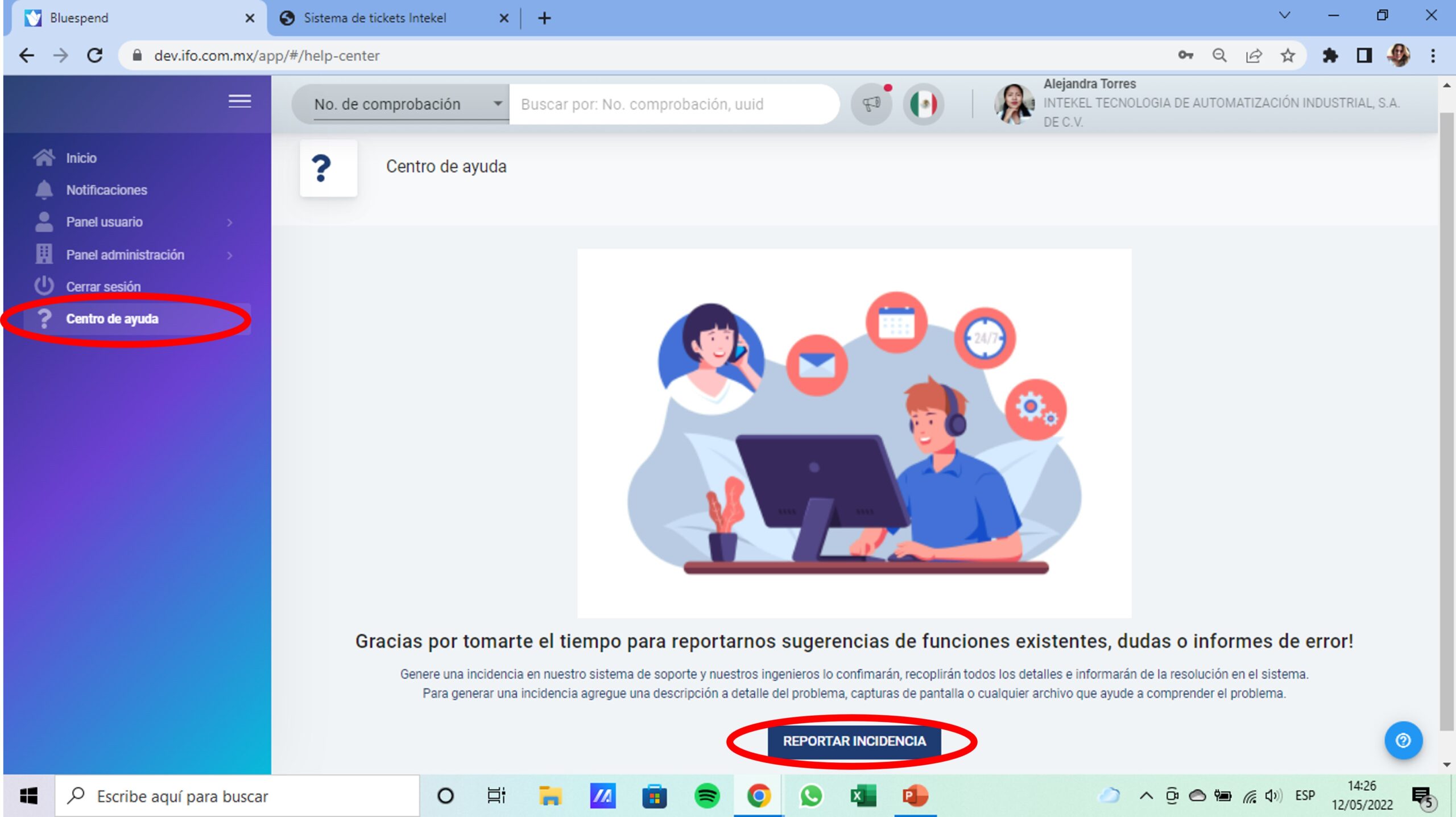Expand the Panel usuario submenu

[x=230, y=222]
